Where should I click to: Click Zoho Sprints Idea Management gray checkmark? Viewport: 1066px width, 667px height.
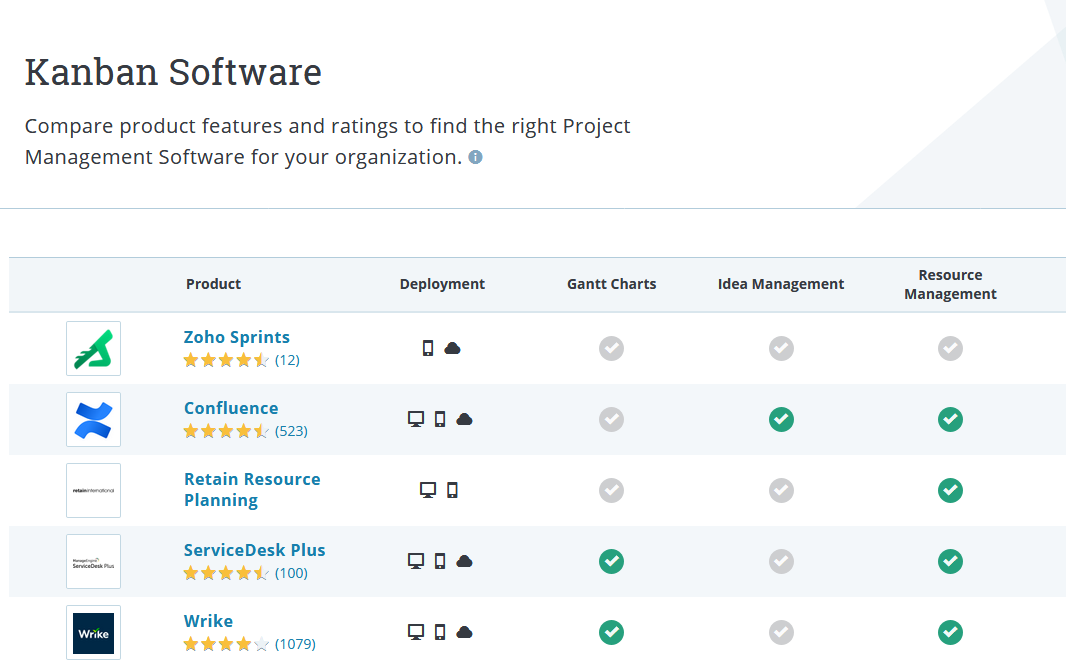tap(781, 348)
